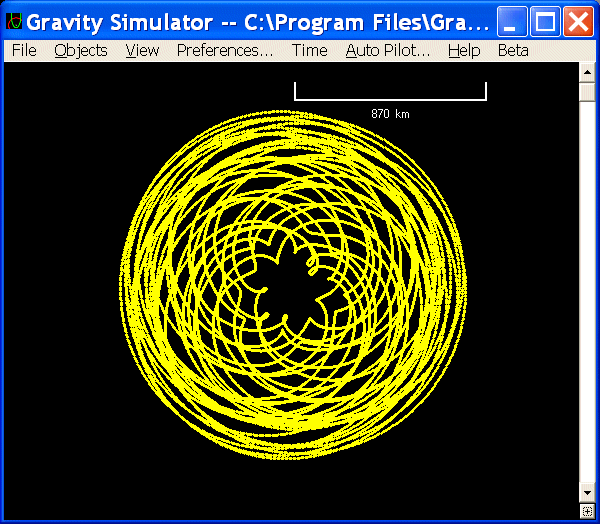Close the Gravity Simulator window
This screenshot has width=600, height=524.
point(578,22)
